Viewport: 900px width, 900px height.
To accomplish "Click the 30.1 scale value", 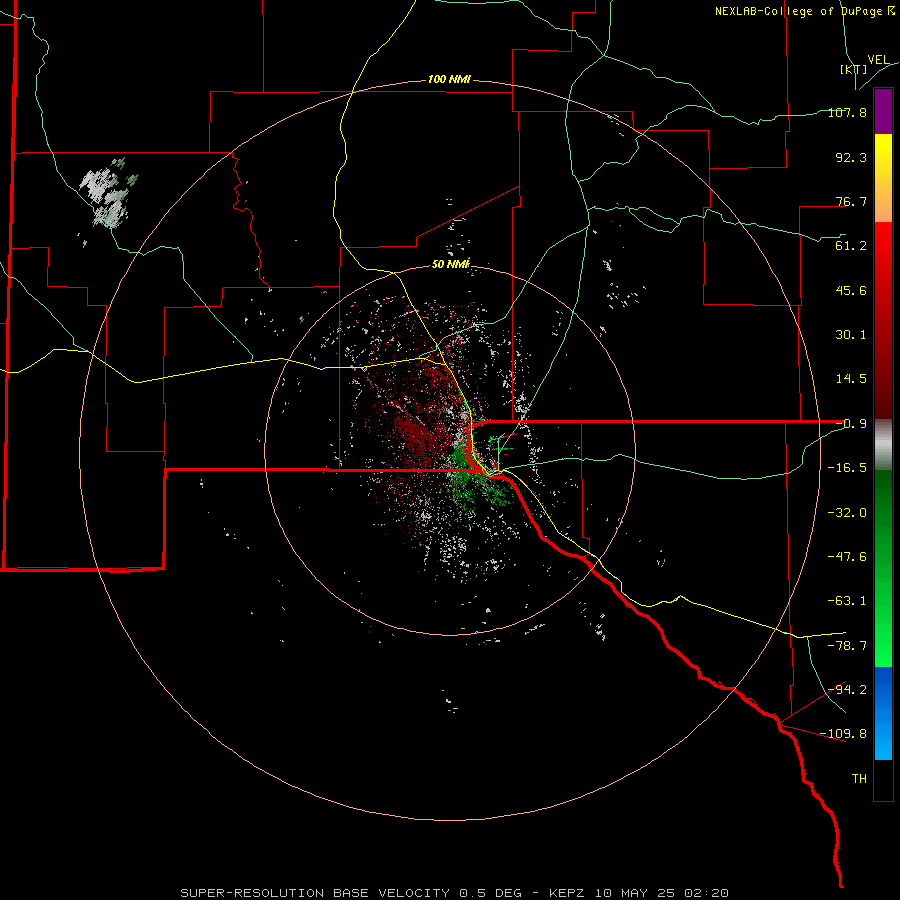I will (851, 335).
